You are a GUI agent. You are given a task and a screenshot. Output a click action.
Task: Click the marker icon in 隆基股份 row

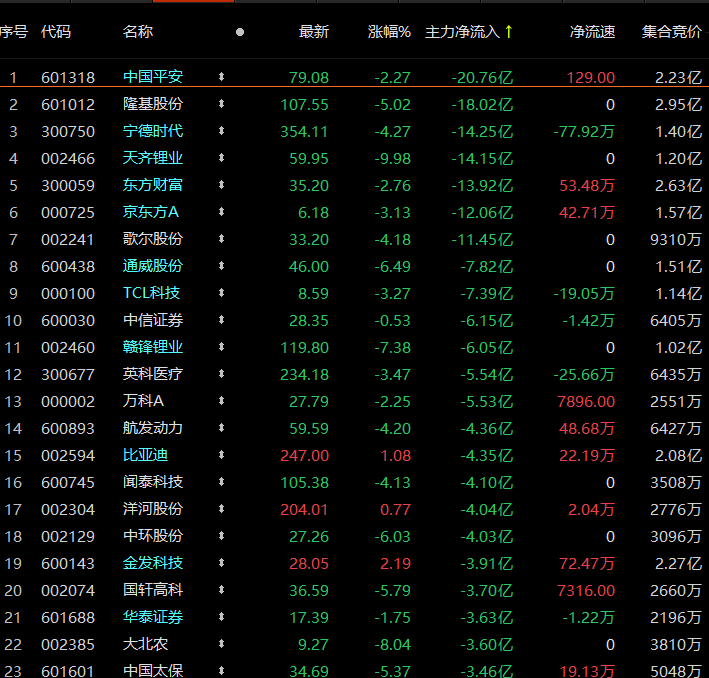point(221,104)
